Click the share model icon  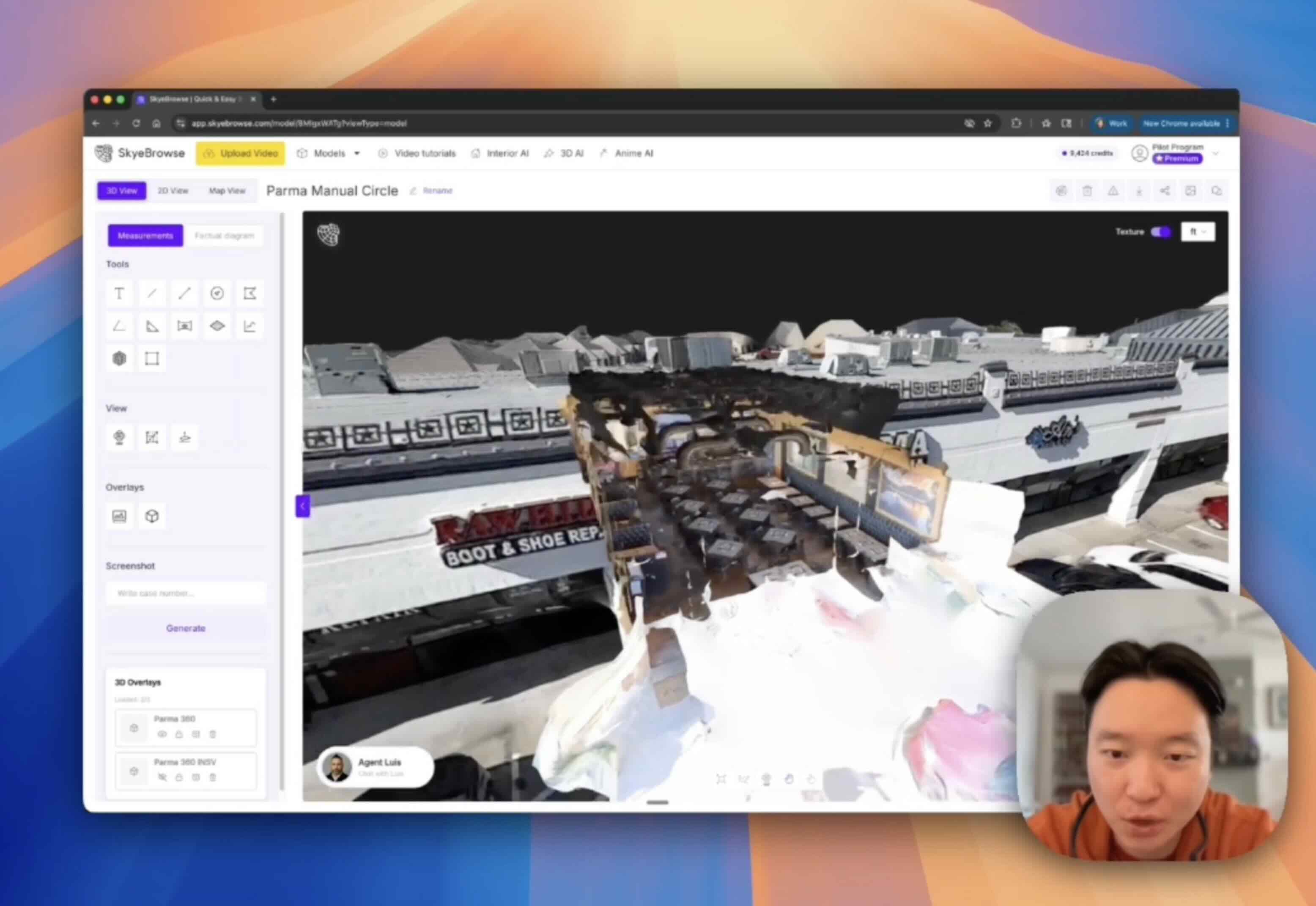click(1165, 191)
